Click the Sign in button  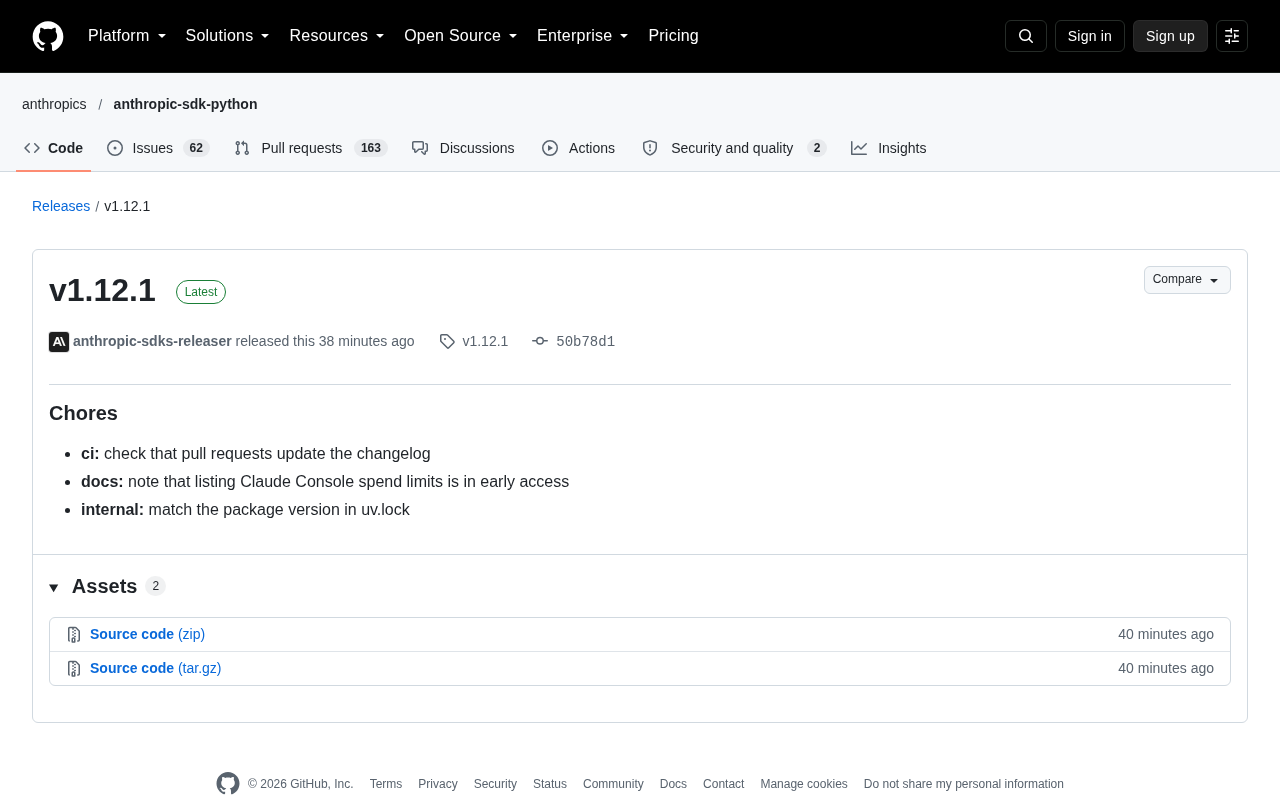(1090, 36)
